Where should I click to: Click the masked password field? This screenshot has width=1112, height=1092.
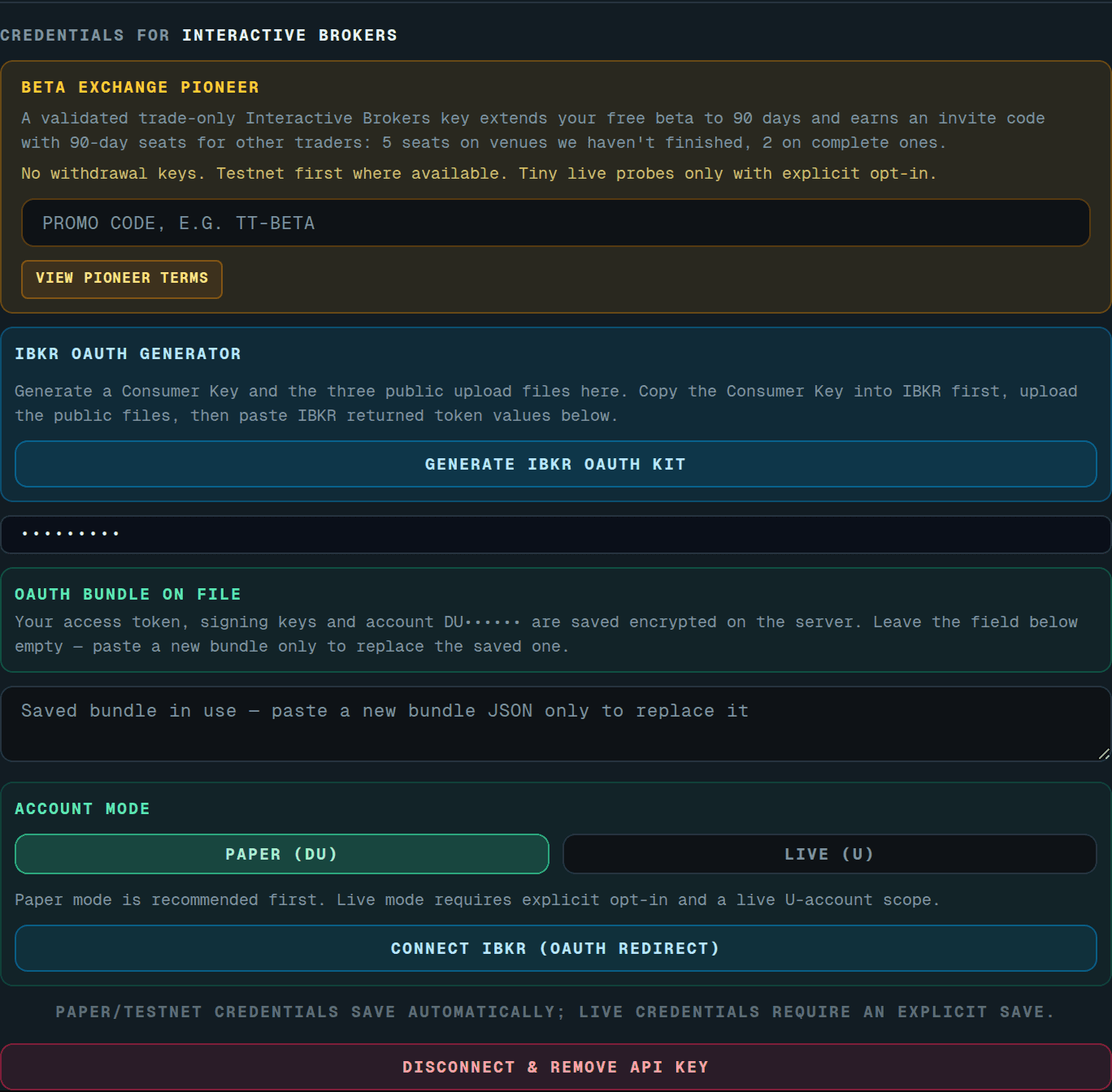pos(555,534)
